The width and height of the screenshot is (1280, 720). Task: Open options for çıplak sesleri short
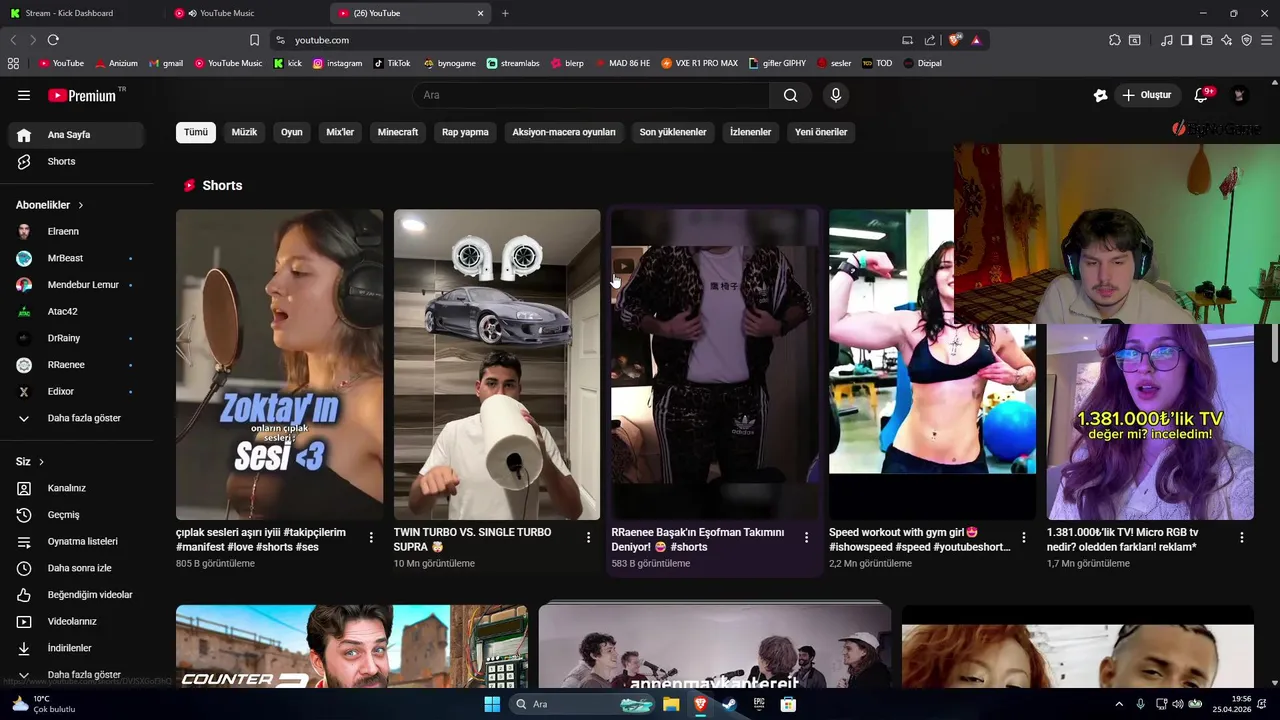point(371,538)
